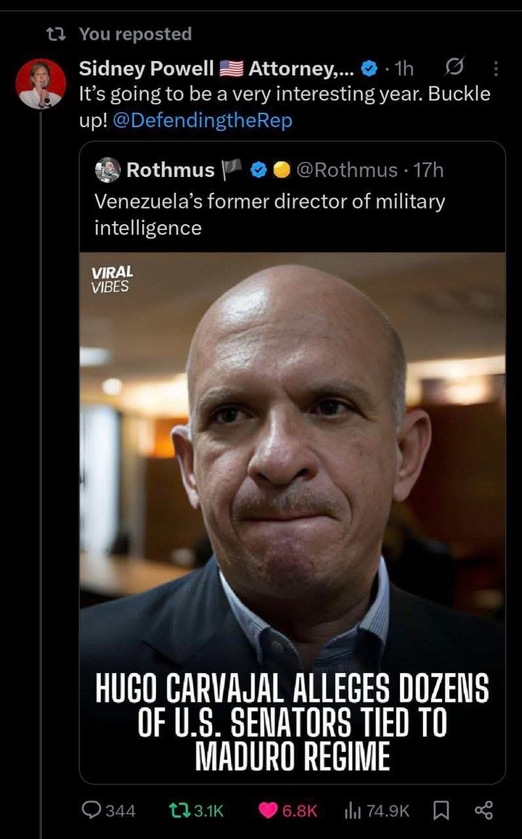
Task: Click the gold affiliate badge beside Rothmus
Action: 281,170
